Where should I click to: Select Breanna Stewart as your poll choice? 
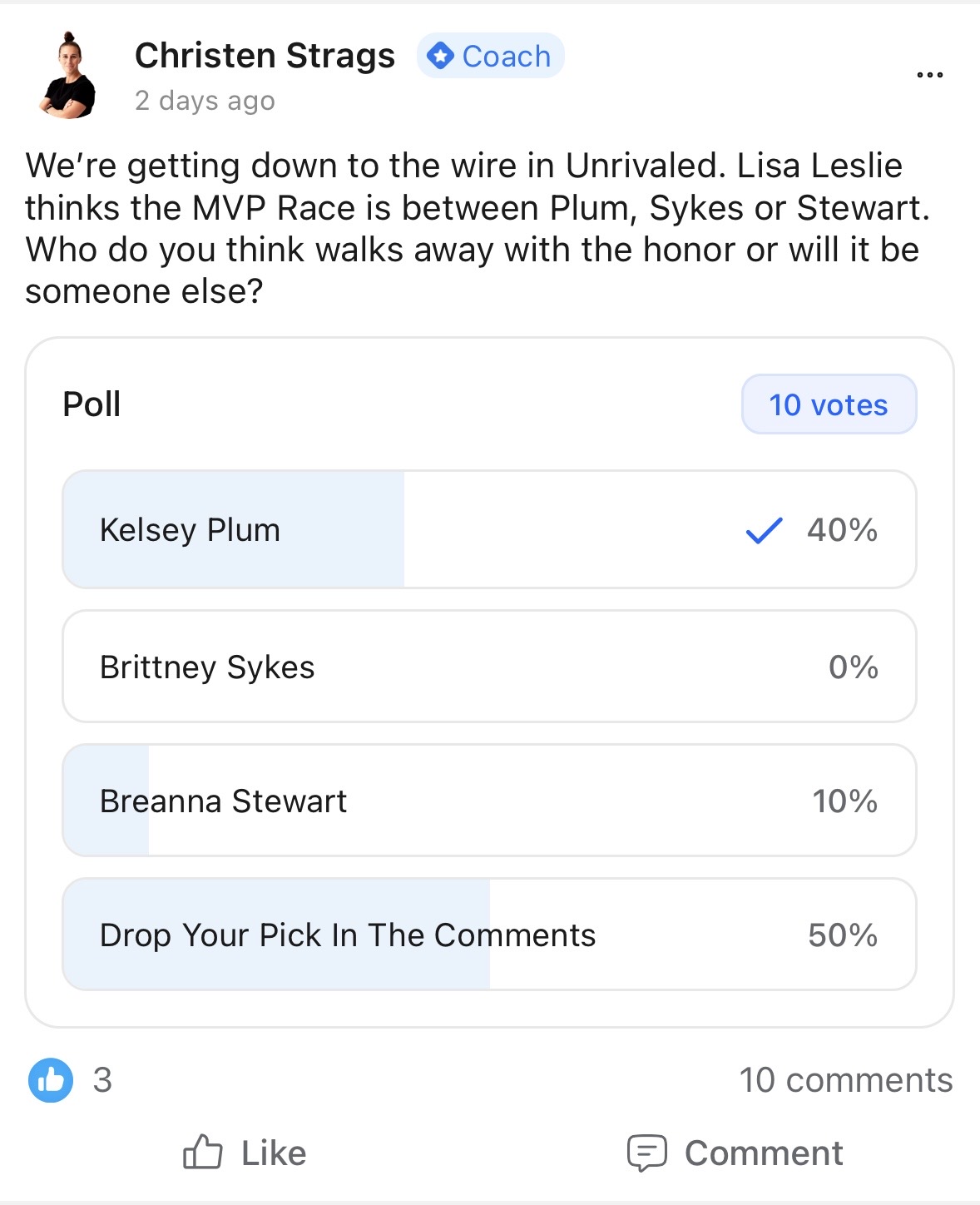[491, 801]
